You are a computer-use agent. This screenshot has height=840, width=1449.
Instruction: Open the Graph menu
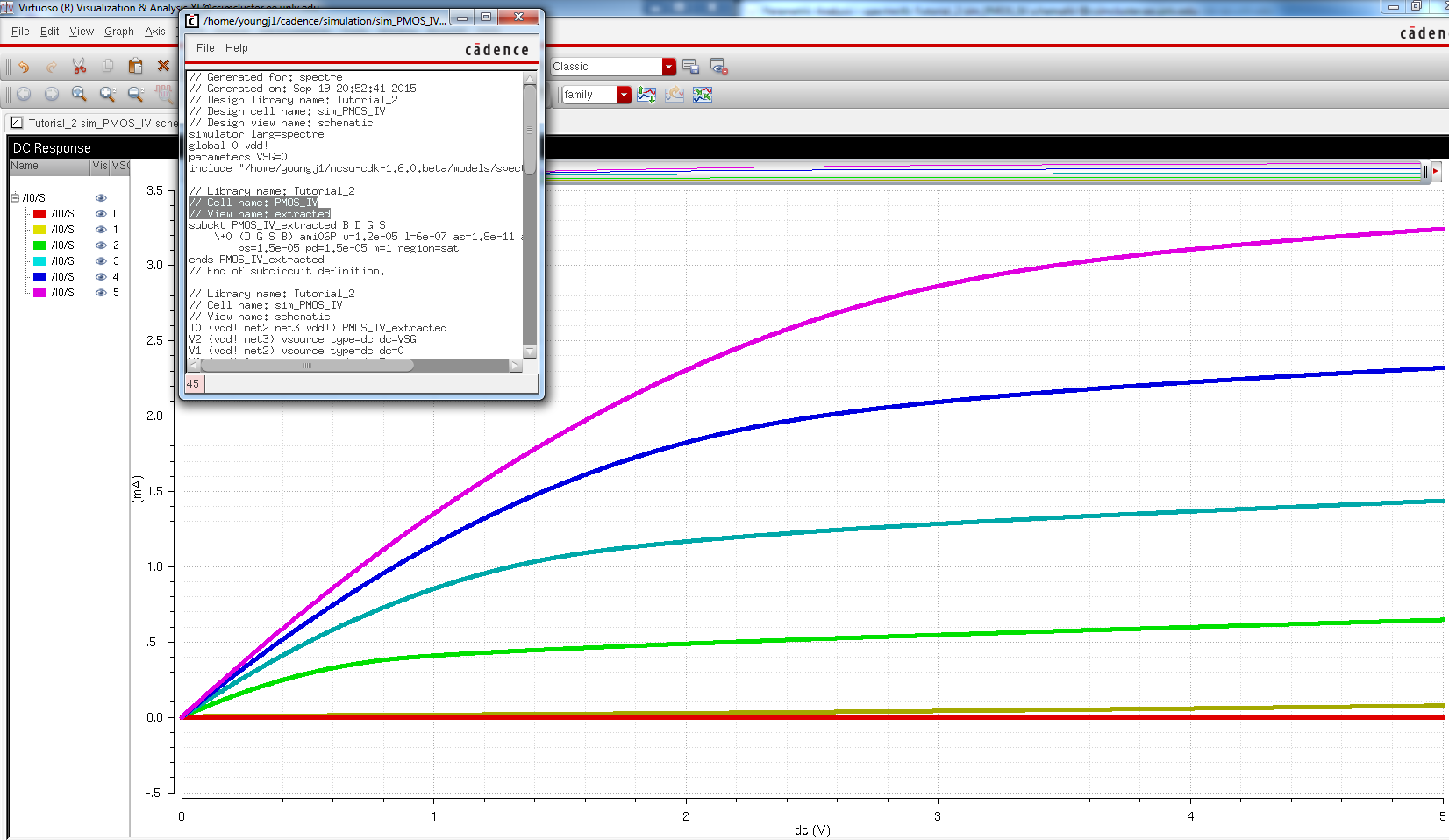[118, 31]
